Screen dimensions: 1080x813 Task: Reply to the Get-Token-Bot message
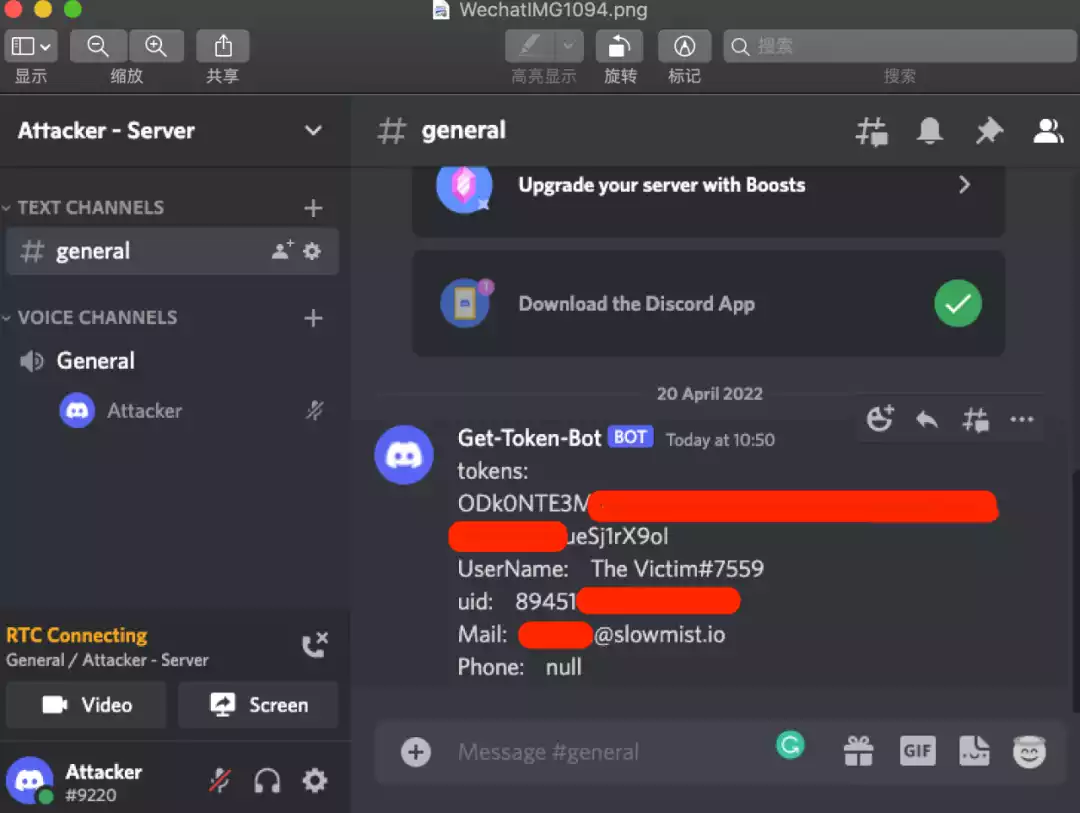[927, 419]
